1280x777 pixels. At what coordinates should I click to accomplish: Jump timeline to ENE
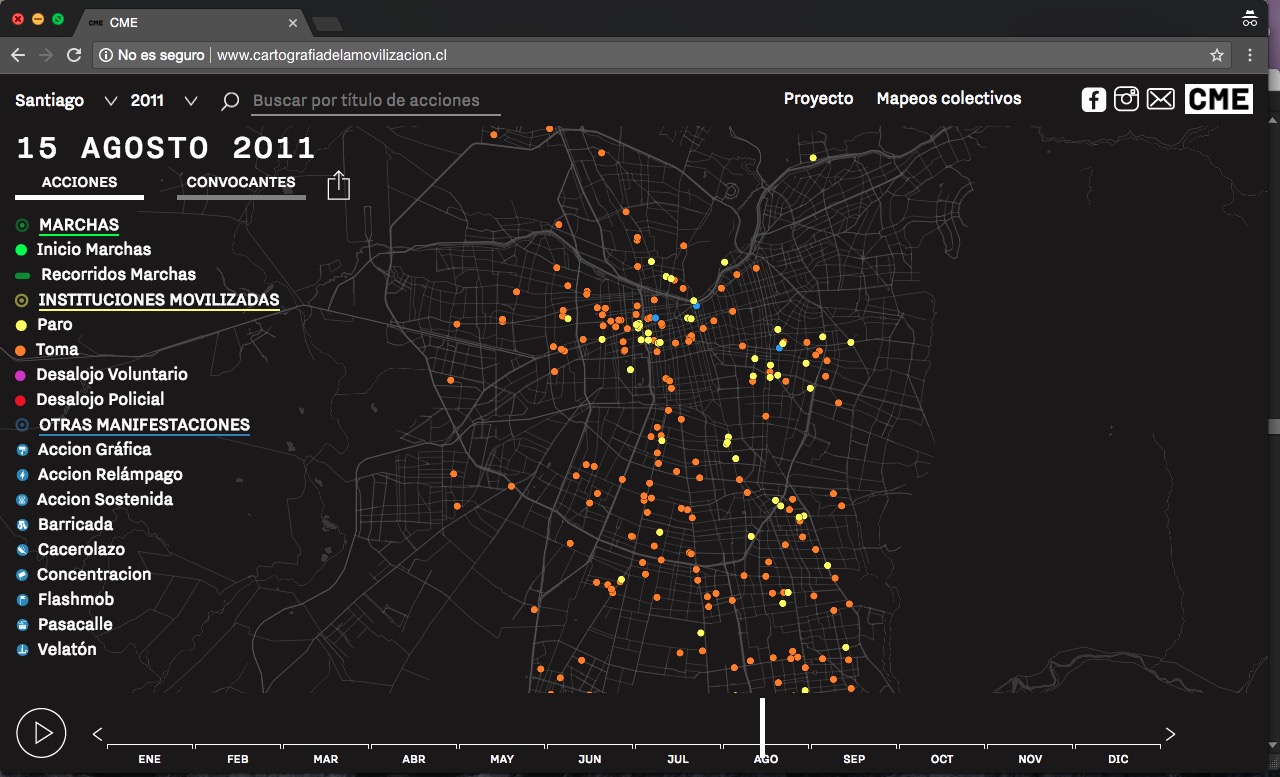(150, 759)
